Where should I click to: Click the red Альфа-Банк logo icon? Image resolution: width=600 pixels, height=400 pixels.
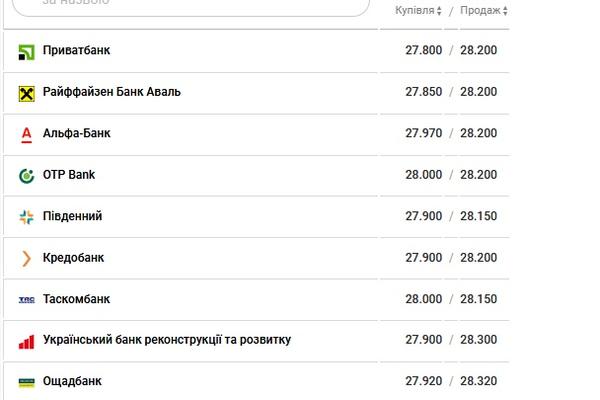pos(26,135)
